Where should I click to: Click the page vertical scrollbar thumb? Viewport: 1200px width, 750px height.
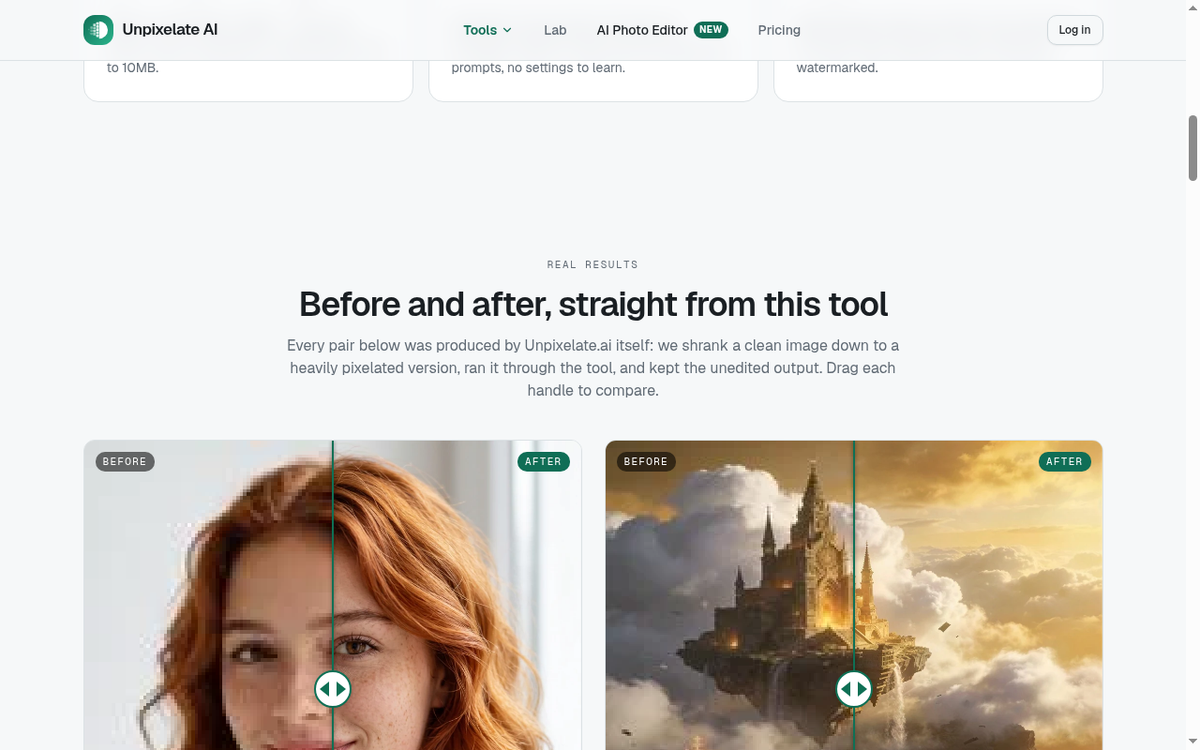click(x=1192, y=148)
